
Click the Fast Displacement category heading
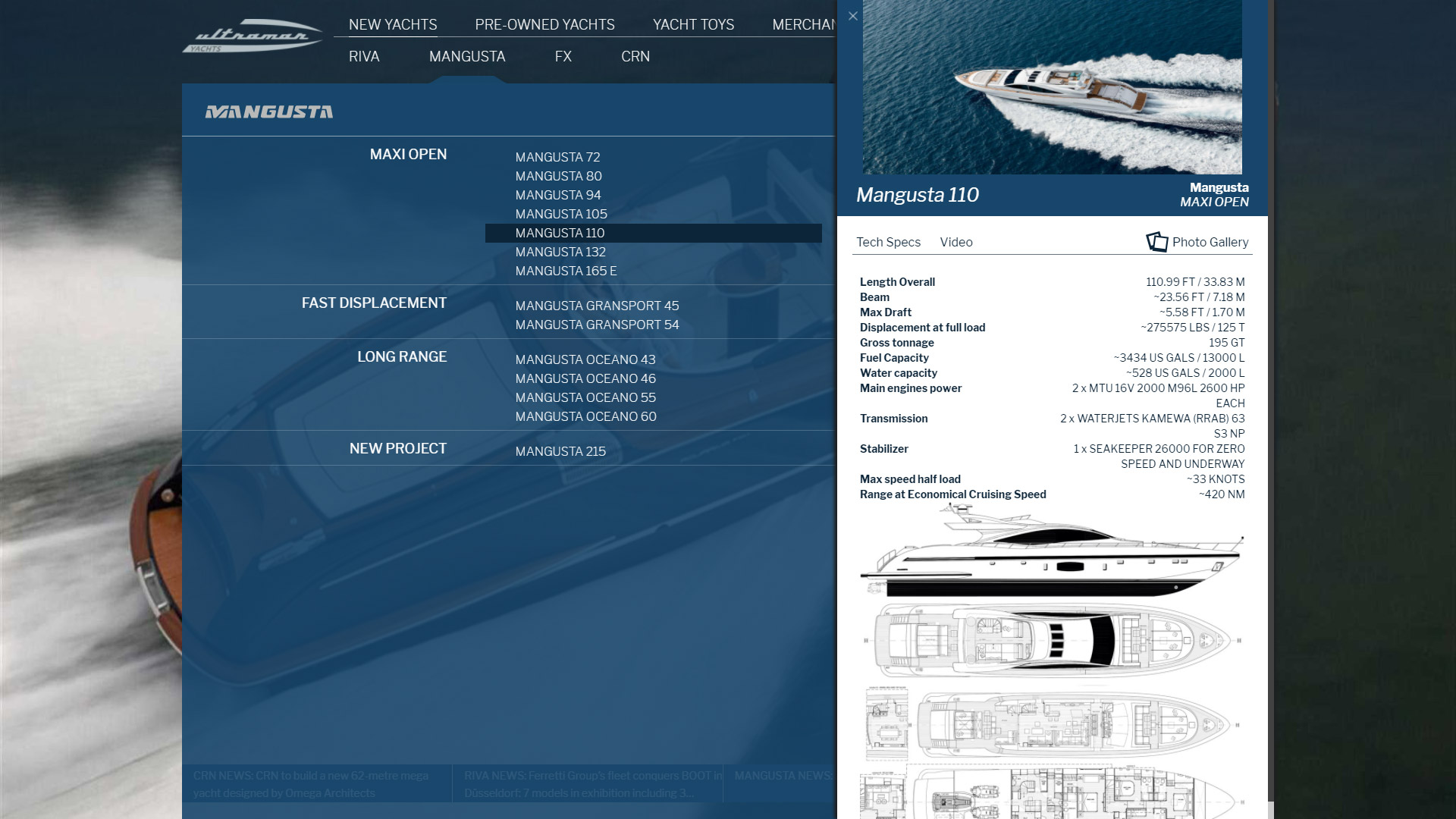coord(374,303)
